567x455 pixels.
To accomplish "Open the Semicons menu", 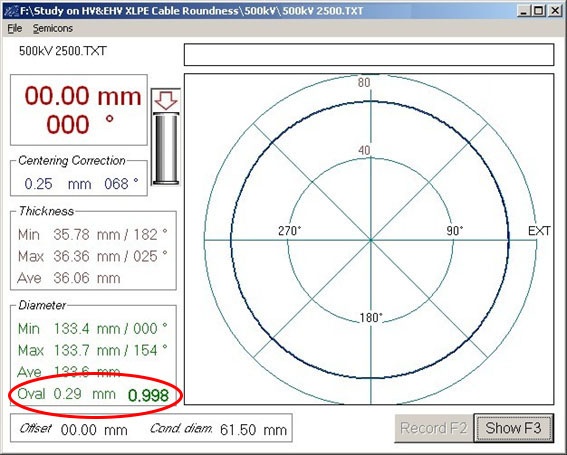I will click(x=53, y=28).
